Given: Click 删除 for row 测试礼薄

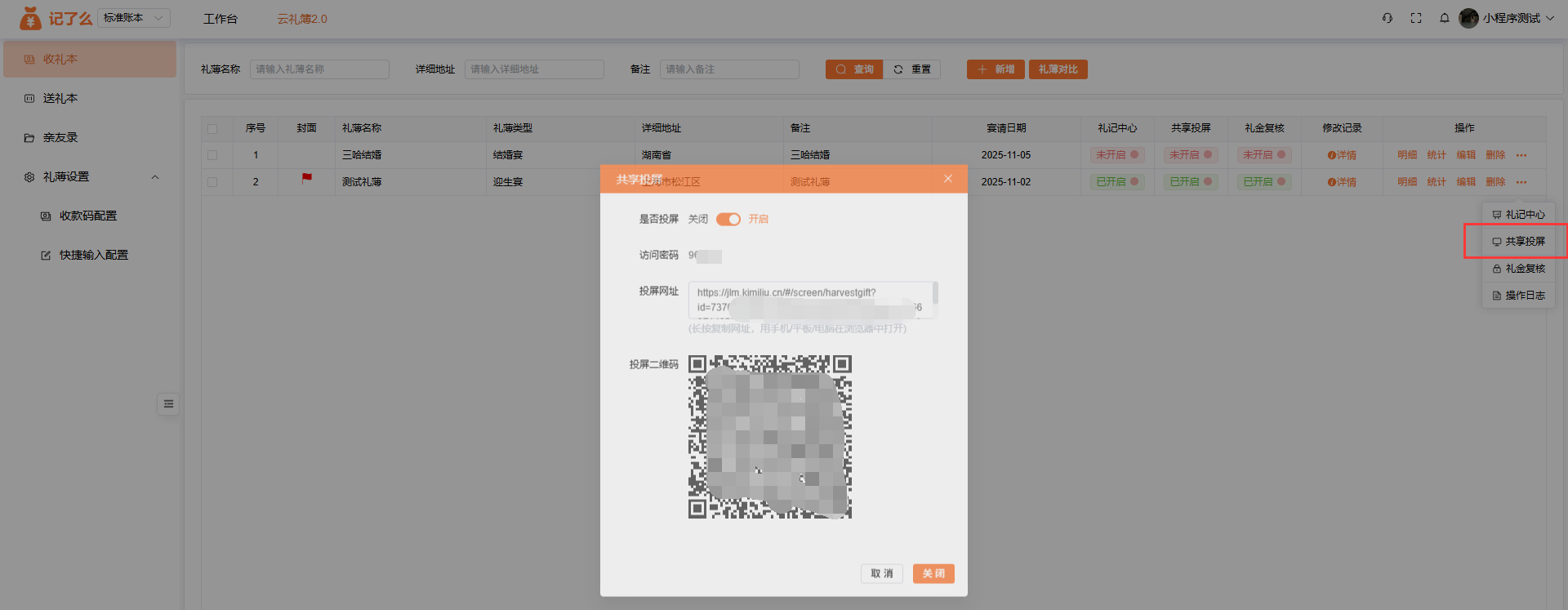Looking at the screenshot, I should coord(1495,182).
